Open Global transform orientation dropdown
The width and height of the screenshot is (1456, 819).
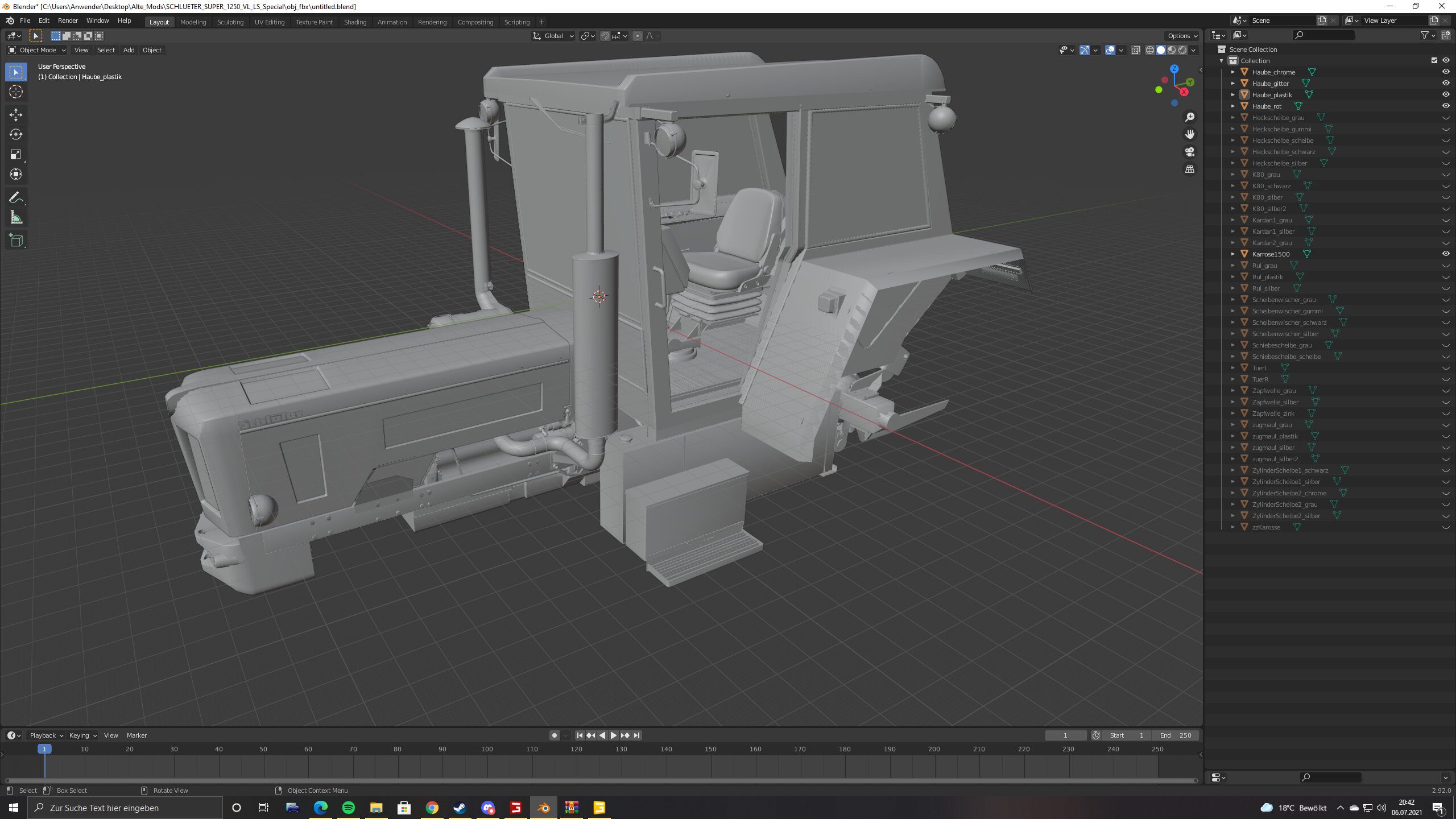[553, 36]
